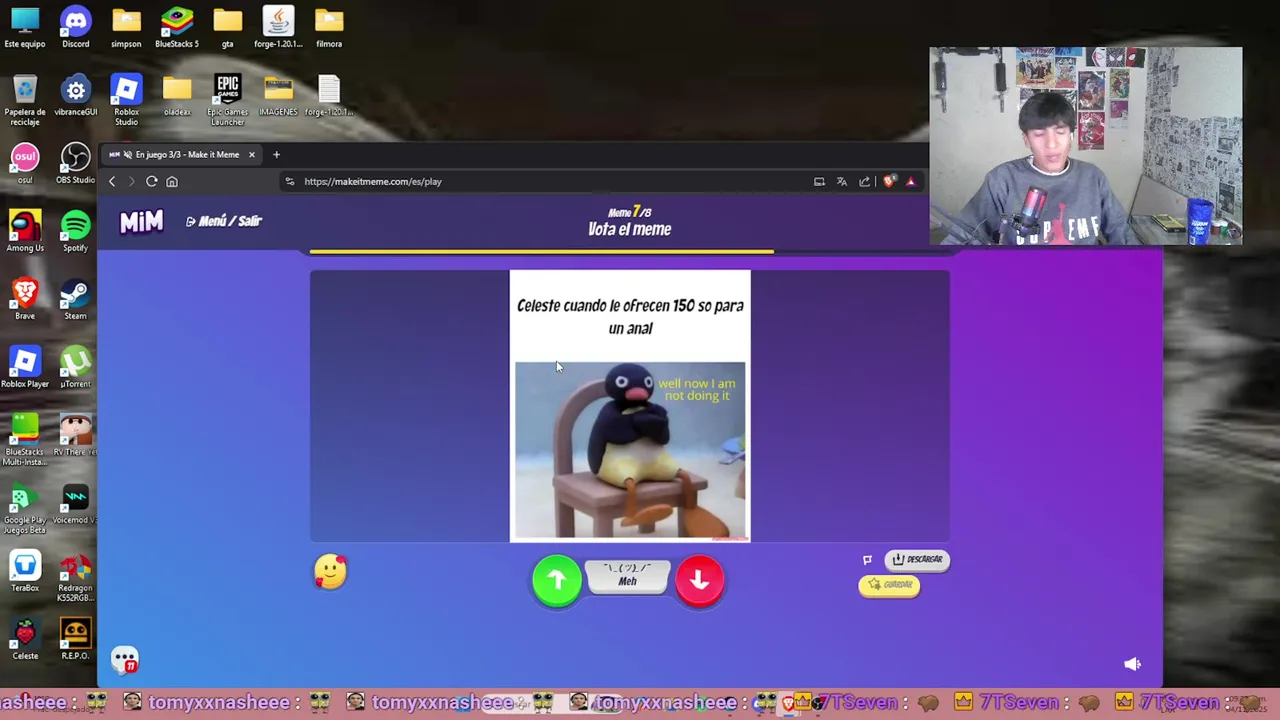This screenshot has height=720, width=1280.
Task: Open Brave browser desktop shortcut
Action: tap(25, 299)
